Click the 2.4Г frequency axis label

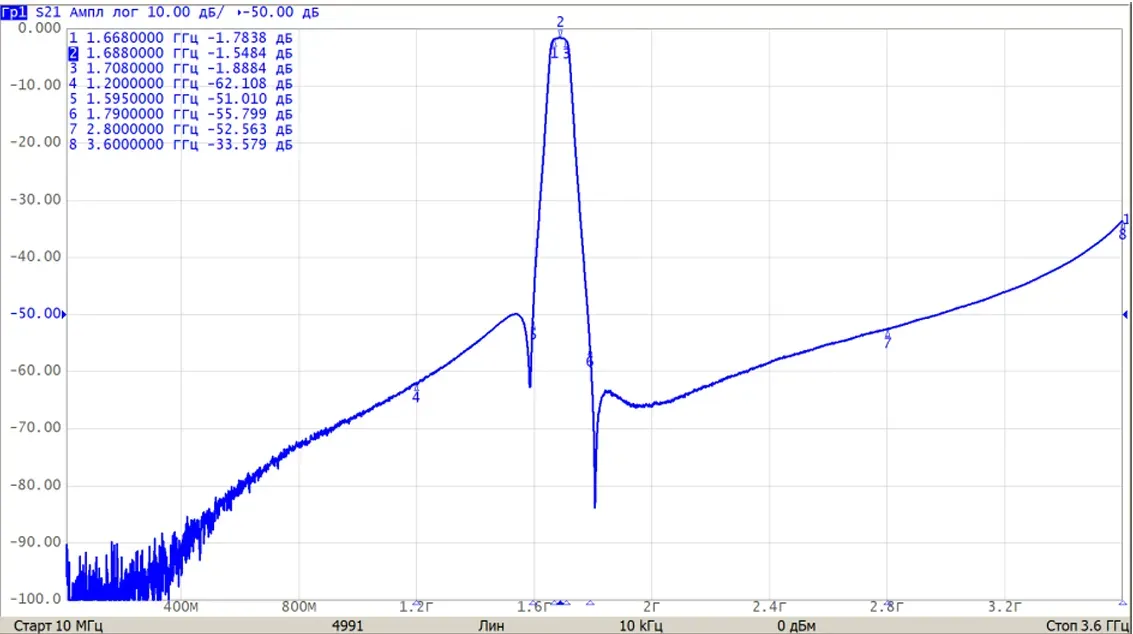click(769, 607)
